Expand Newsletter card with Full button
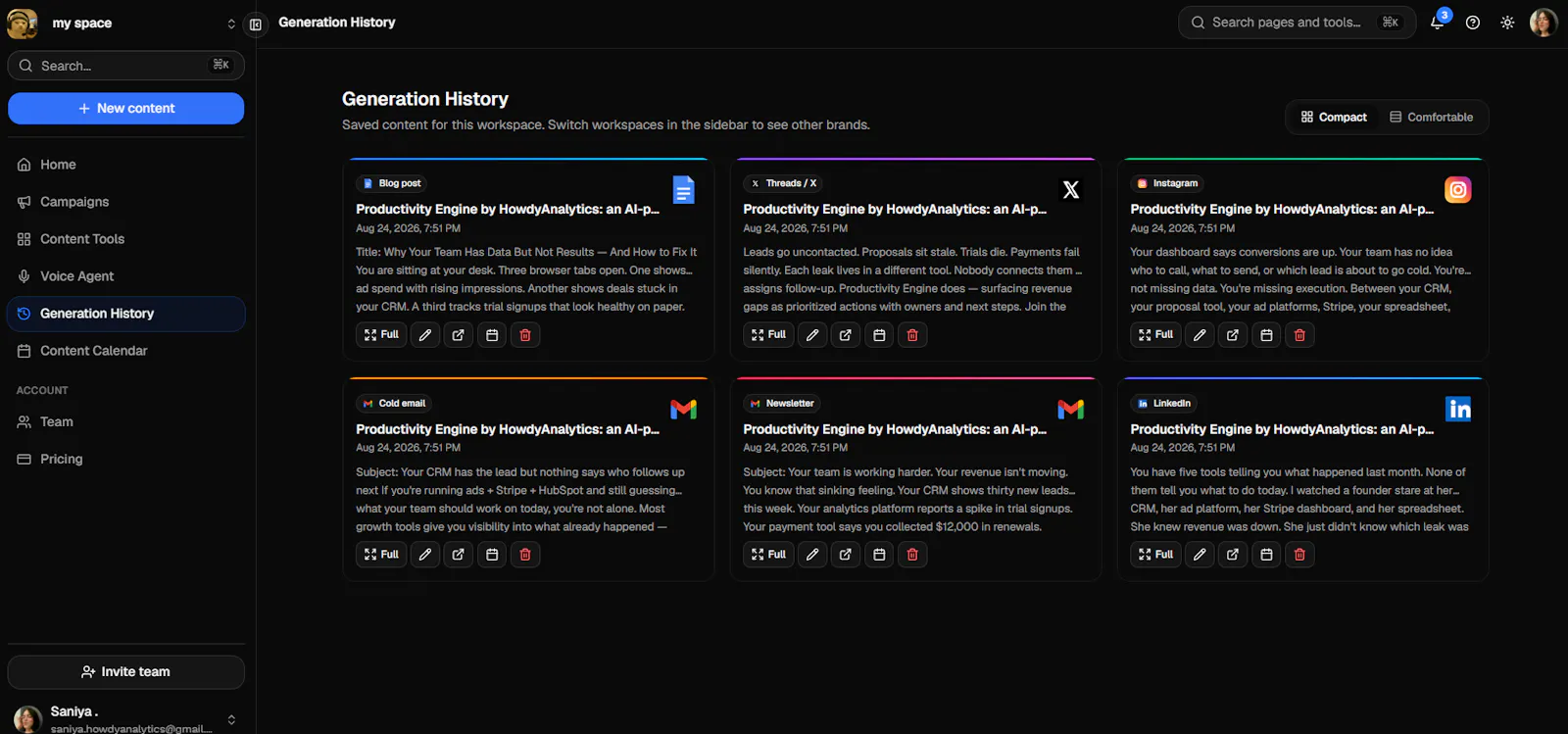This screenshot has width=1568, height=734. click(768, 555)
